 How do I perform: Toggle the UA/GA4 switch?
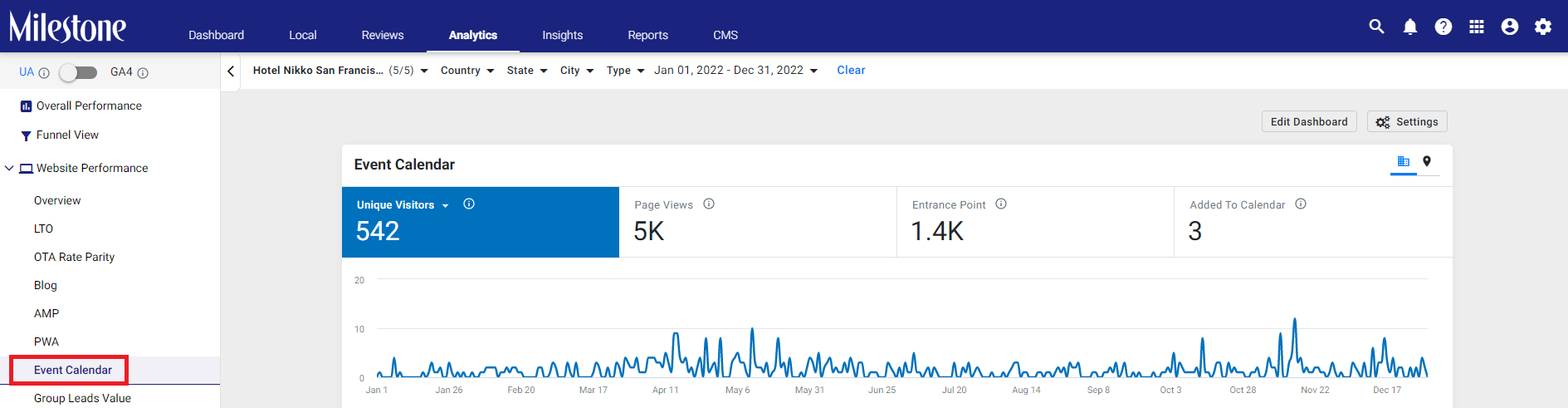click(78, 72)
